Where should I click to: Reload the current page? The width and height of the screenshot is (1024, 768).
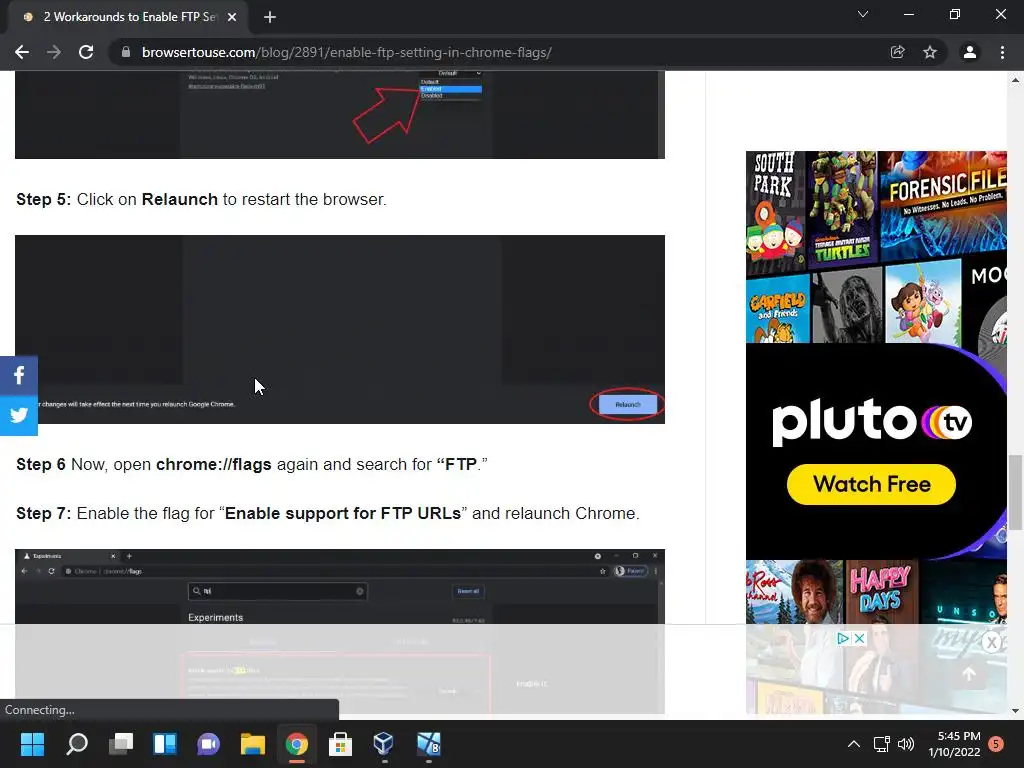(86, 52)
